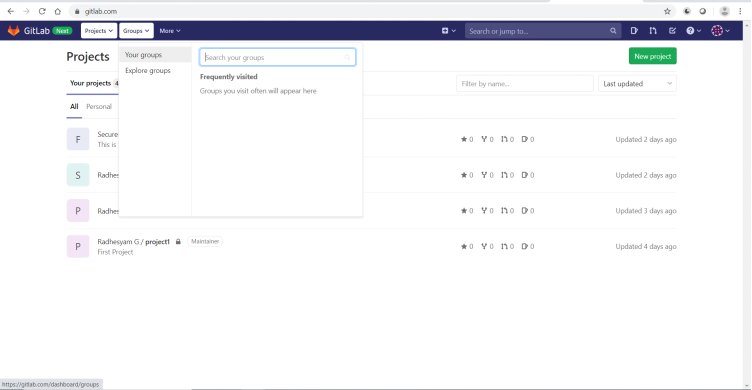The image size is (752, 390).
Task: Open the Issues icon in navbar
Action: pyautogui.click(x=634, y=31)
